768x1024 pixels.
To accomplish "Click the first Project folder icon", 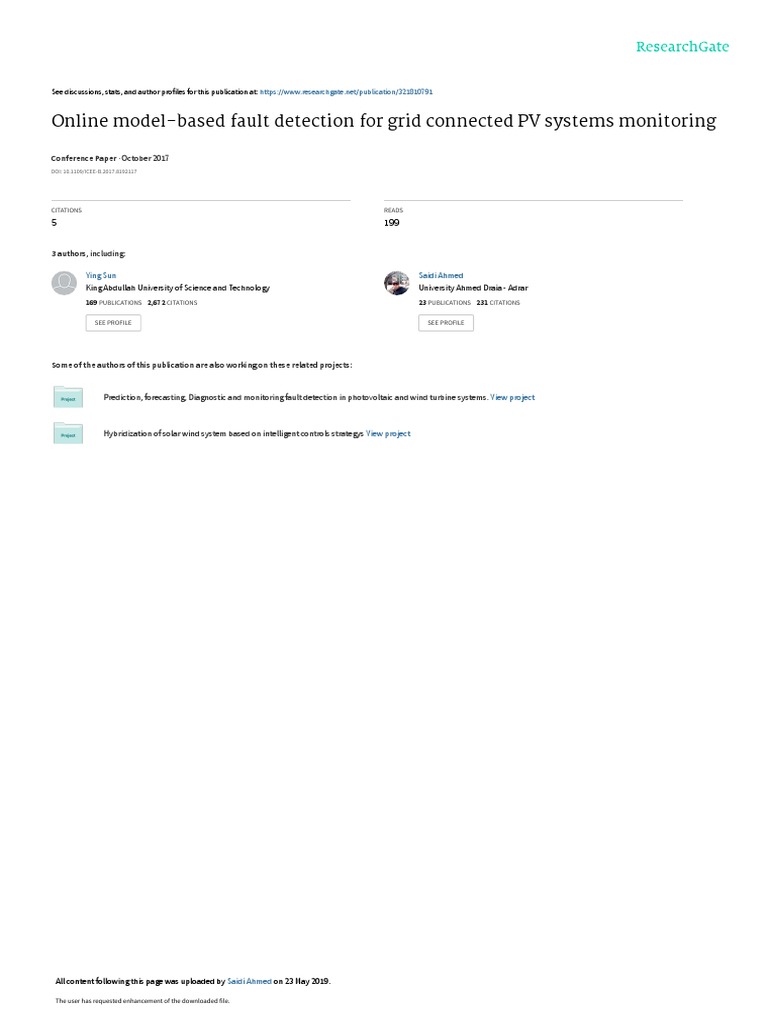I will coord(68,397).
